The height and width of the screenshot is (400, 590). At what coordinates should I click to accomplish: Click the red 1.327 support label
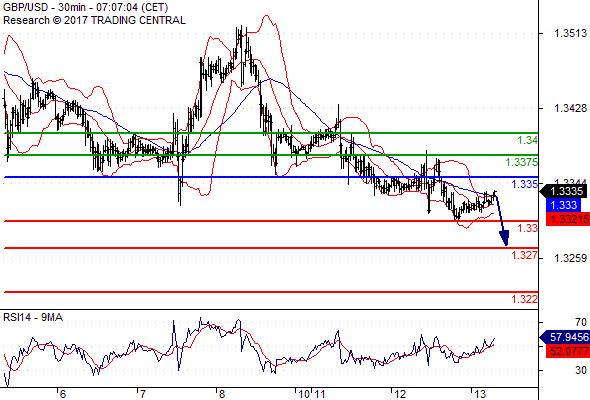pos(525,255)
